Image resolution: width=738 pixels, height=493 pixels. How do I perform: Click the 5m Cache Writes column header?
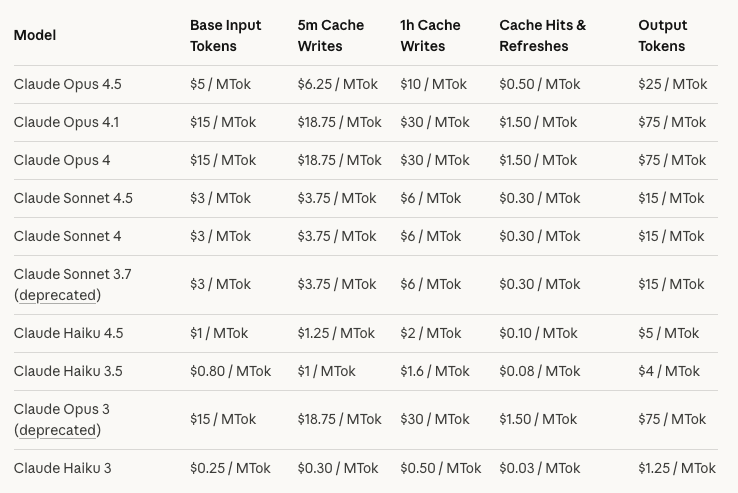[x=330, y=36]
